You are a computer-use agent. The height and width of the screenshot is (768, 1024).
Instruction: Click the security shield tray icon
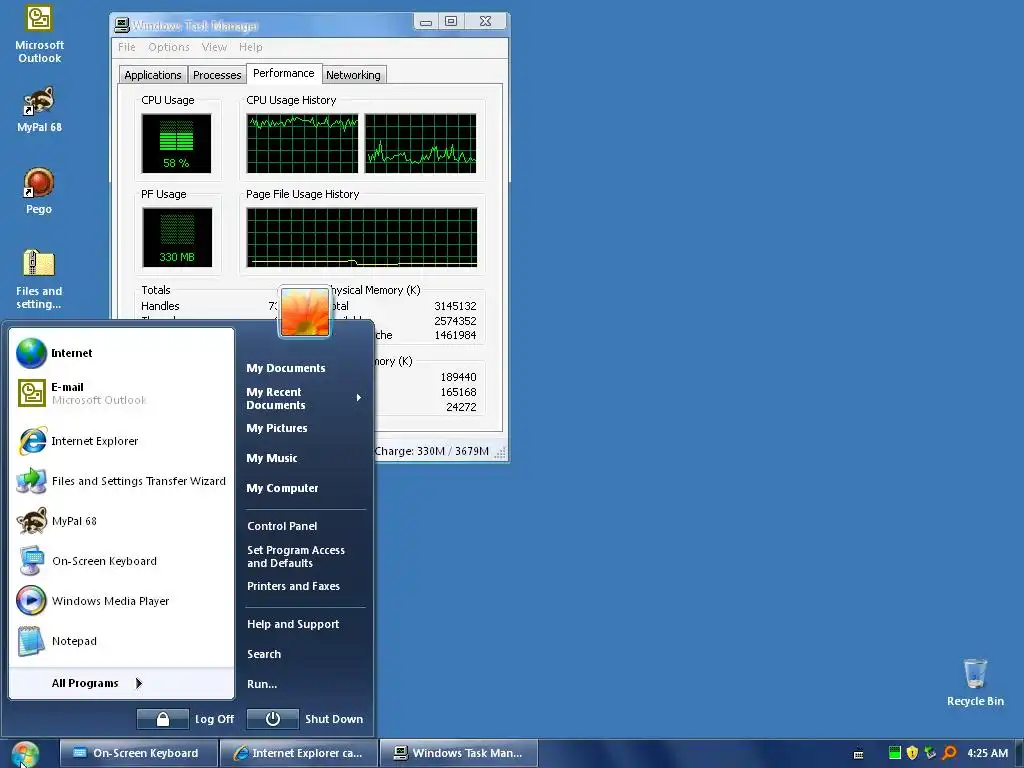click(x=912, y=753)
